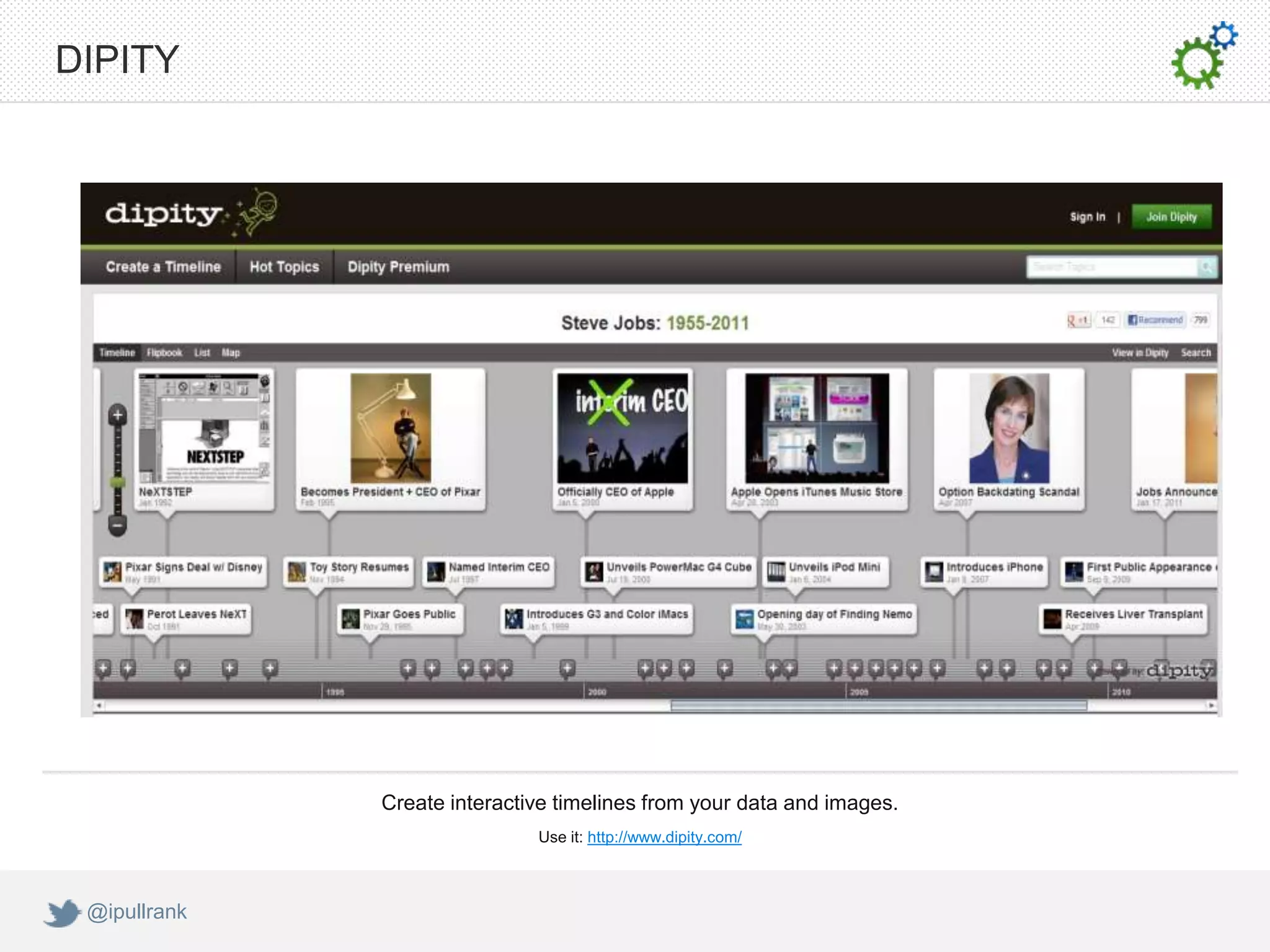Image resolution: width=1270 pixels, height=952 pixels.
Task: Open Dipity Premium menu
Action: [399, 267]
